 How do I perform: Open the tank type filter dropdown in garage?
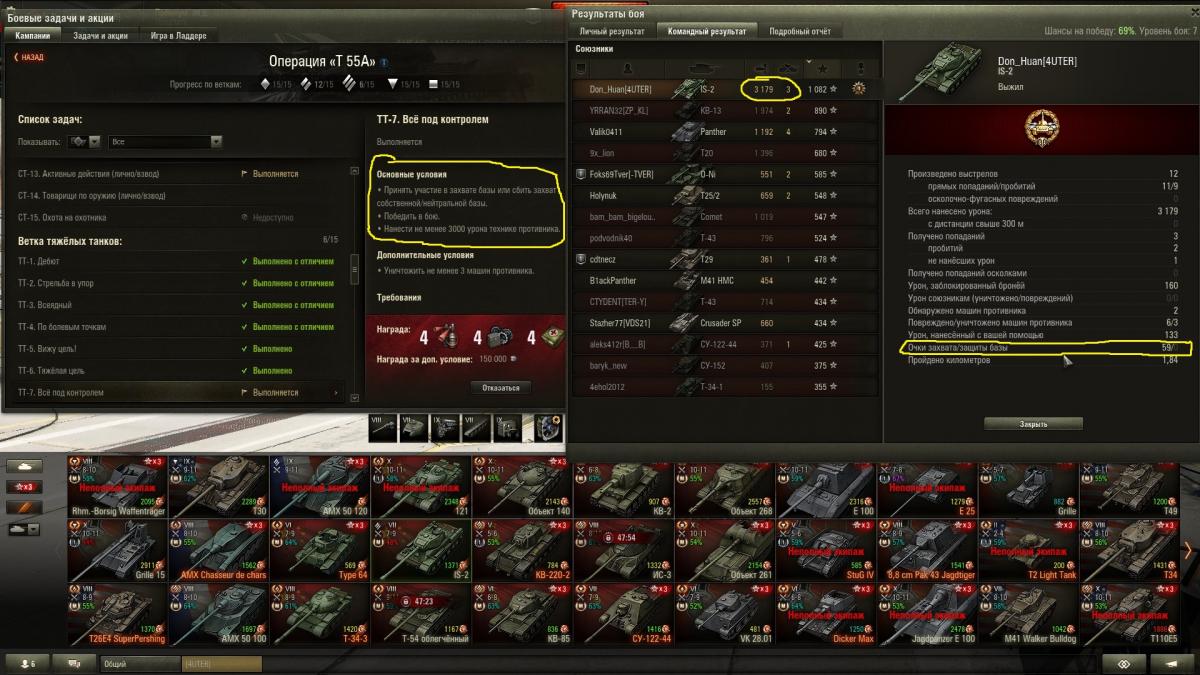tap(24, 529)
